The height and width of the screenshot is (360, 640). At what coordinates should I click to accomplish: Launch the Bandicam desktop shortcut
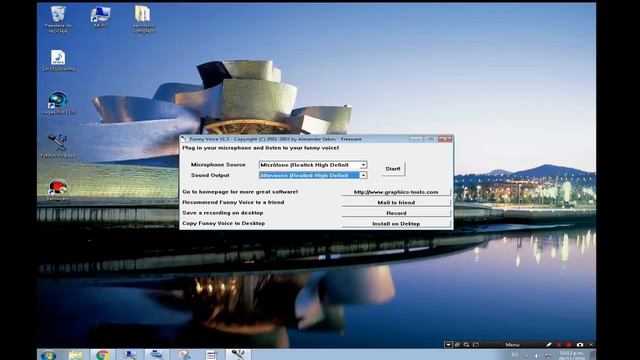click(58, 189)
